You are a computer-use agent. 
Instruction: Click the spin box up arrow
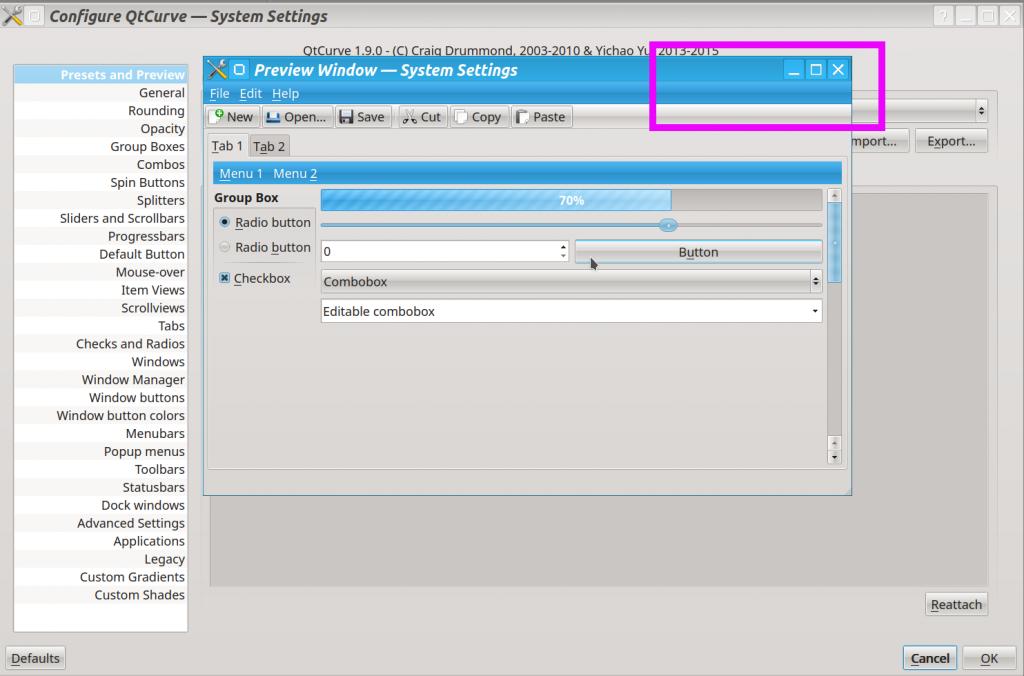point(563,246)
